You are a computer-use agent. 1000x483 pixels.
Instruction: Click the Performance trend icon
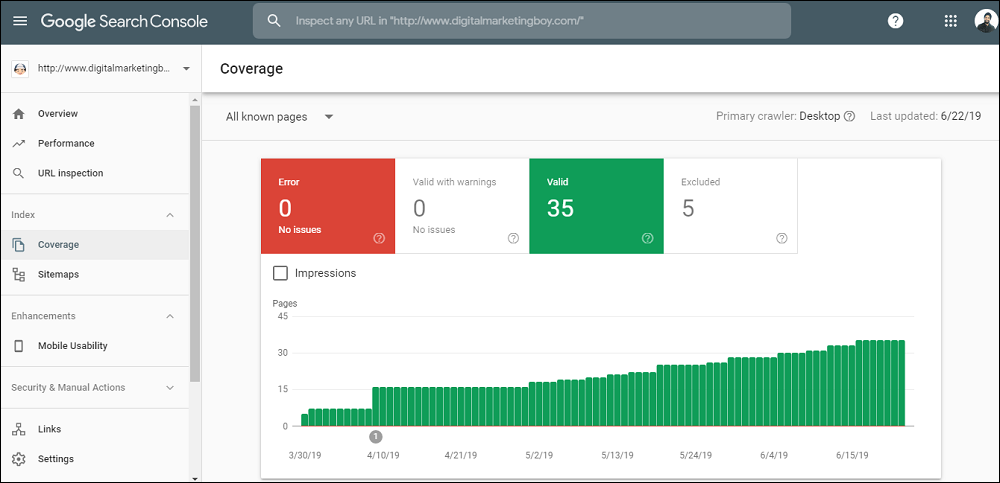click(18, 144)
